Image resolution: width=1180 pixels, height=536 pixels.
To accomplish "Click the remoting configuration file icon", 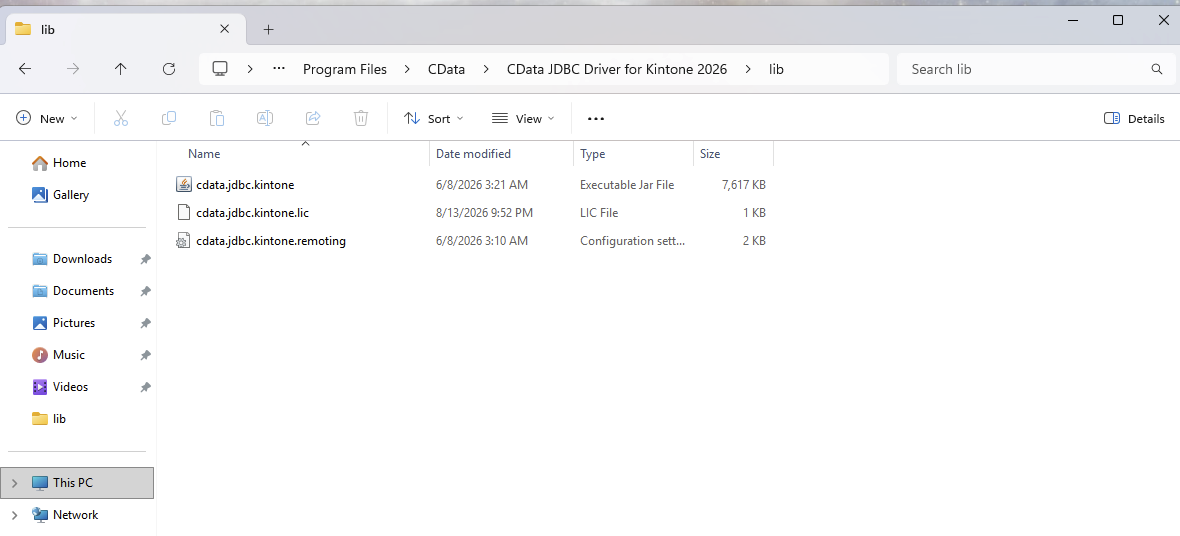I will [x=184, y=241].
